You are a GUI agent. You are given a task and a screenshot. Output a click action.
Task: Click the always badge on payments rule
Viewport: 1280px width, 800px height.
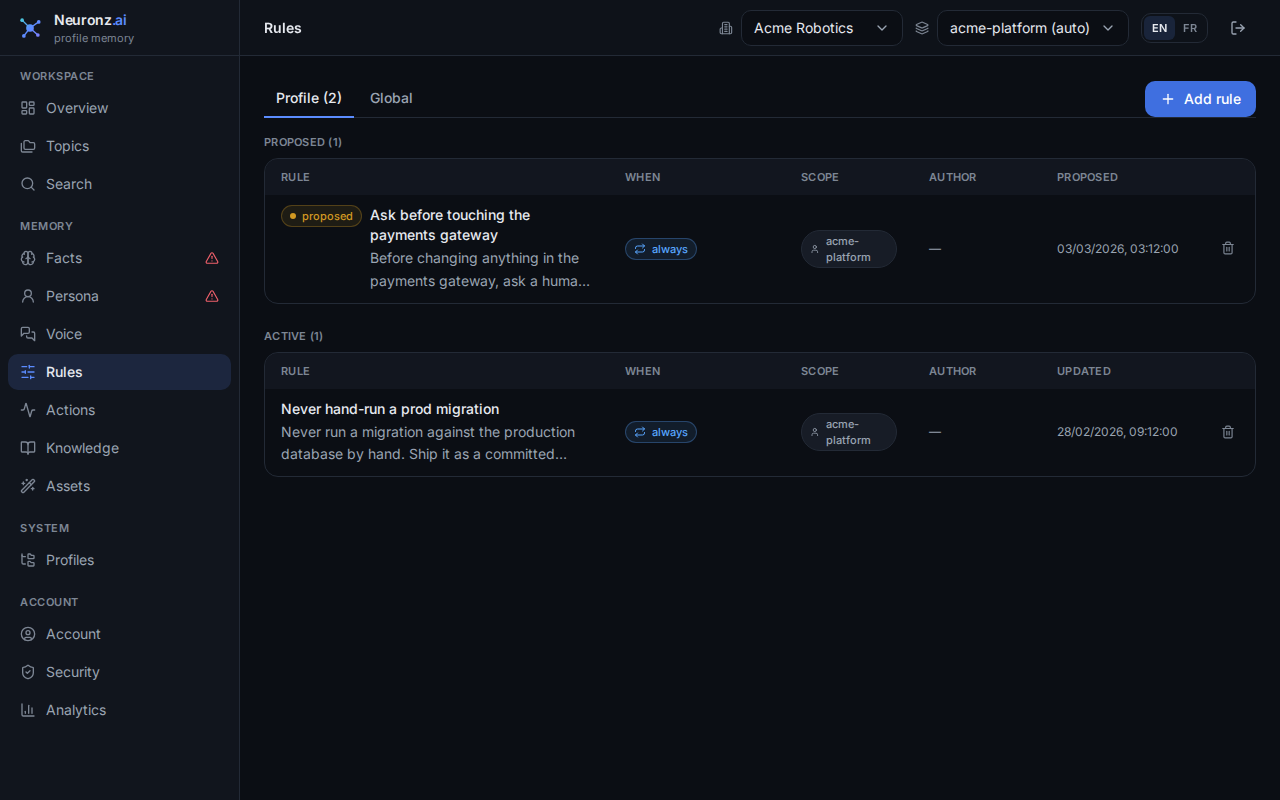click(x=661, y=249)
